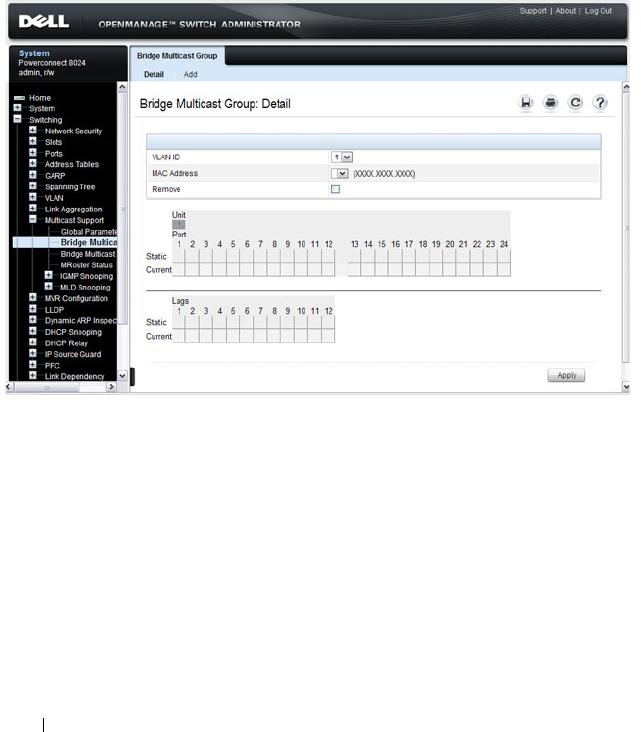
Task: Go to Home in navigation tree
Action: (40, 98)
